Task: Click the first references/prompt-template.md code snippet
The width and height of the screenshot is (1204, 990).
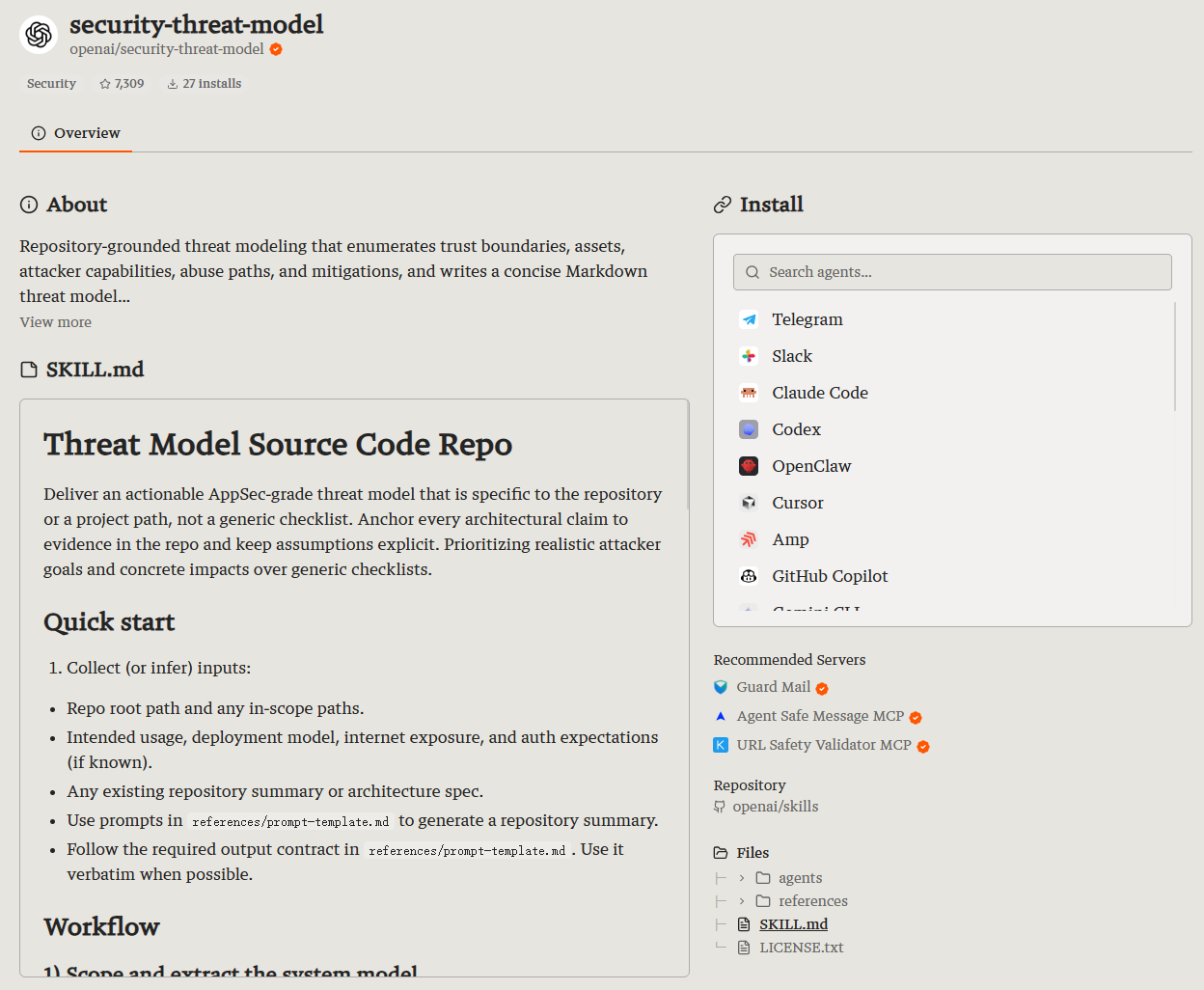Action: click(x=290, y=822)
